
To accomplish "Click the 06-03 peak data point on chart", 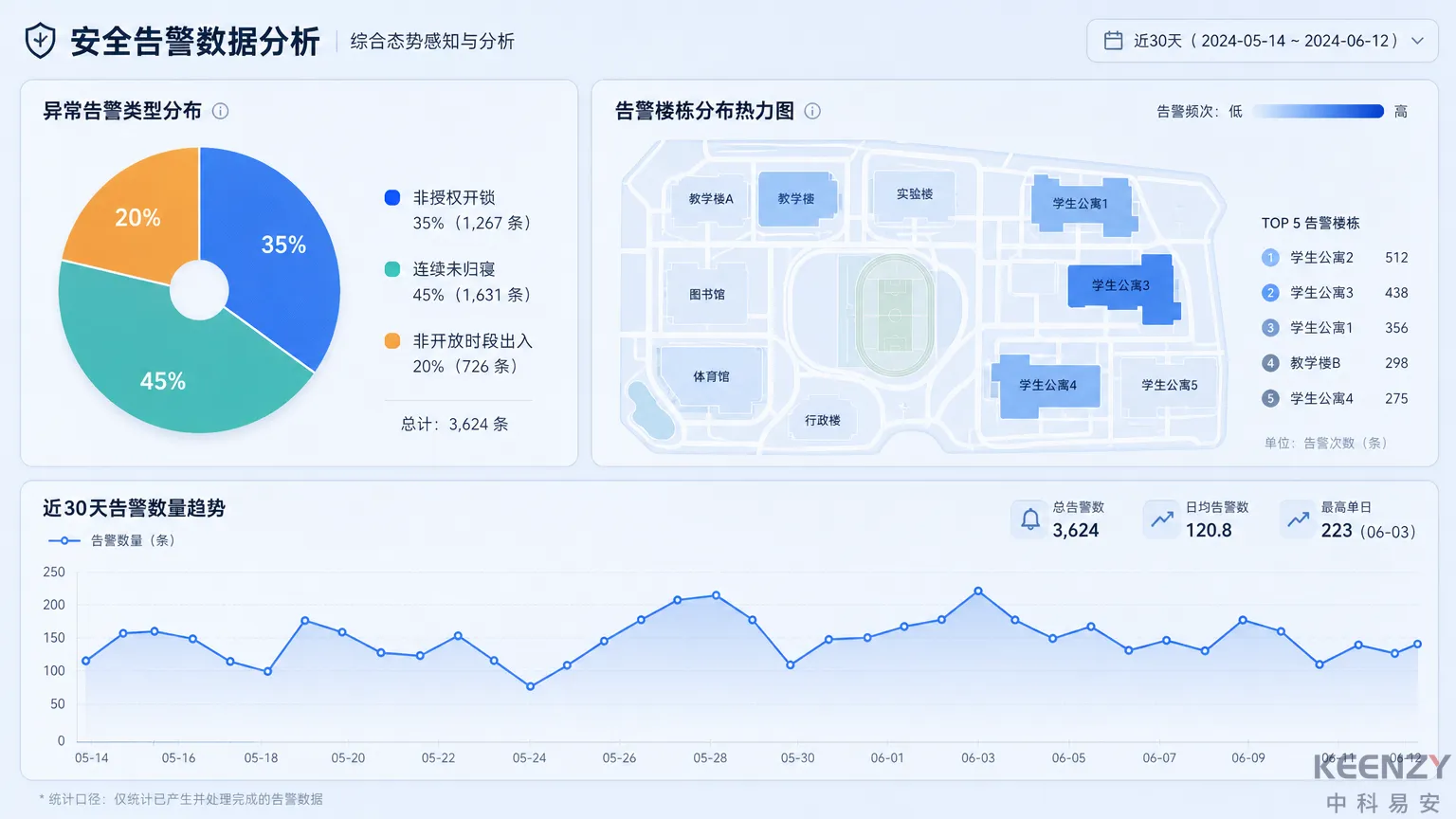I will tap(978, 591).
